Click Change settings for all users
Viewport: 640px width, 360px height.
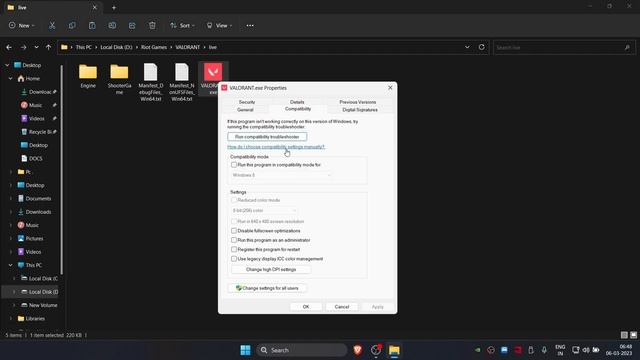coord(267,288)
